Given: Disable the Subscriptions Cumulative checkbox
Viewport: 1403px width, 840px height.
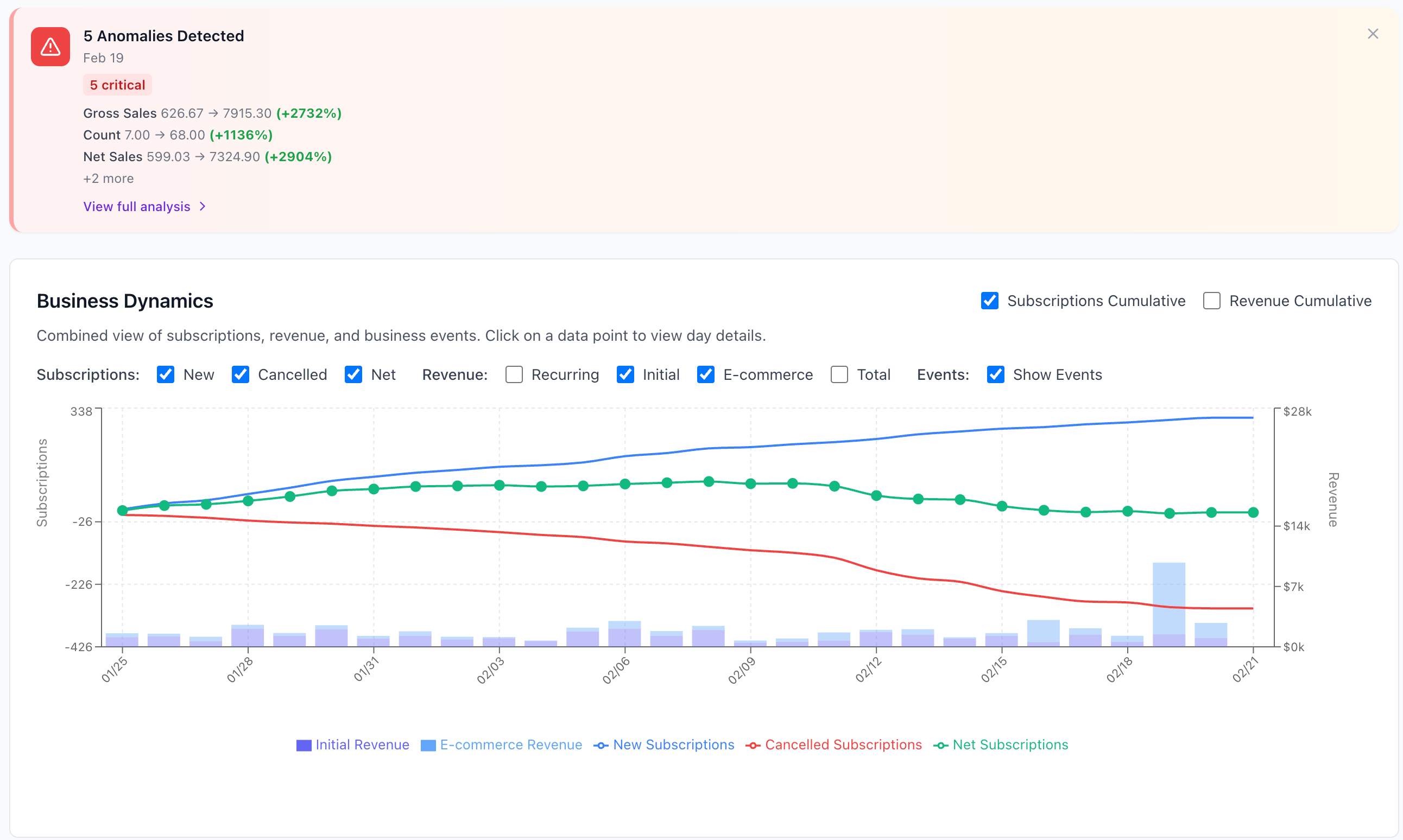Looking at the screenshot, I should tap(990, 301).
